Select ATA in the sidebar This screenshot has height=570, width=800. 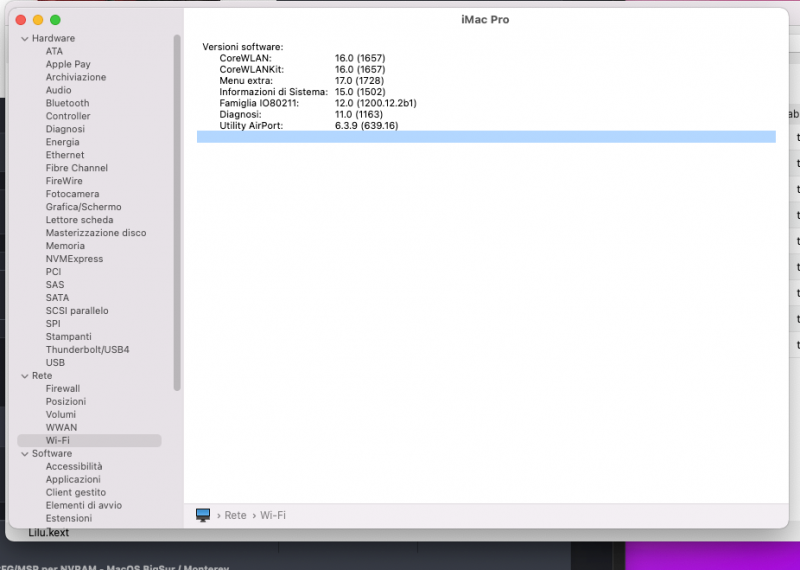(54, 51)
